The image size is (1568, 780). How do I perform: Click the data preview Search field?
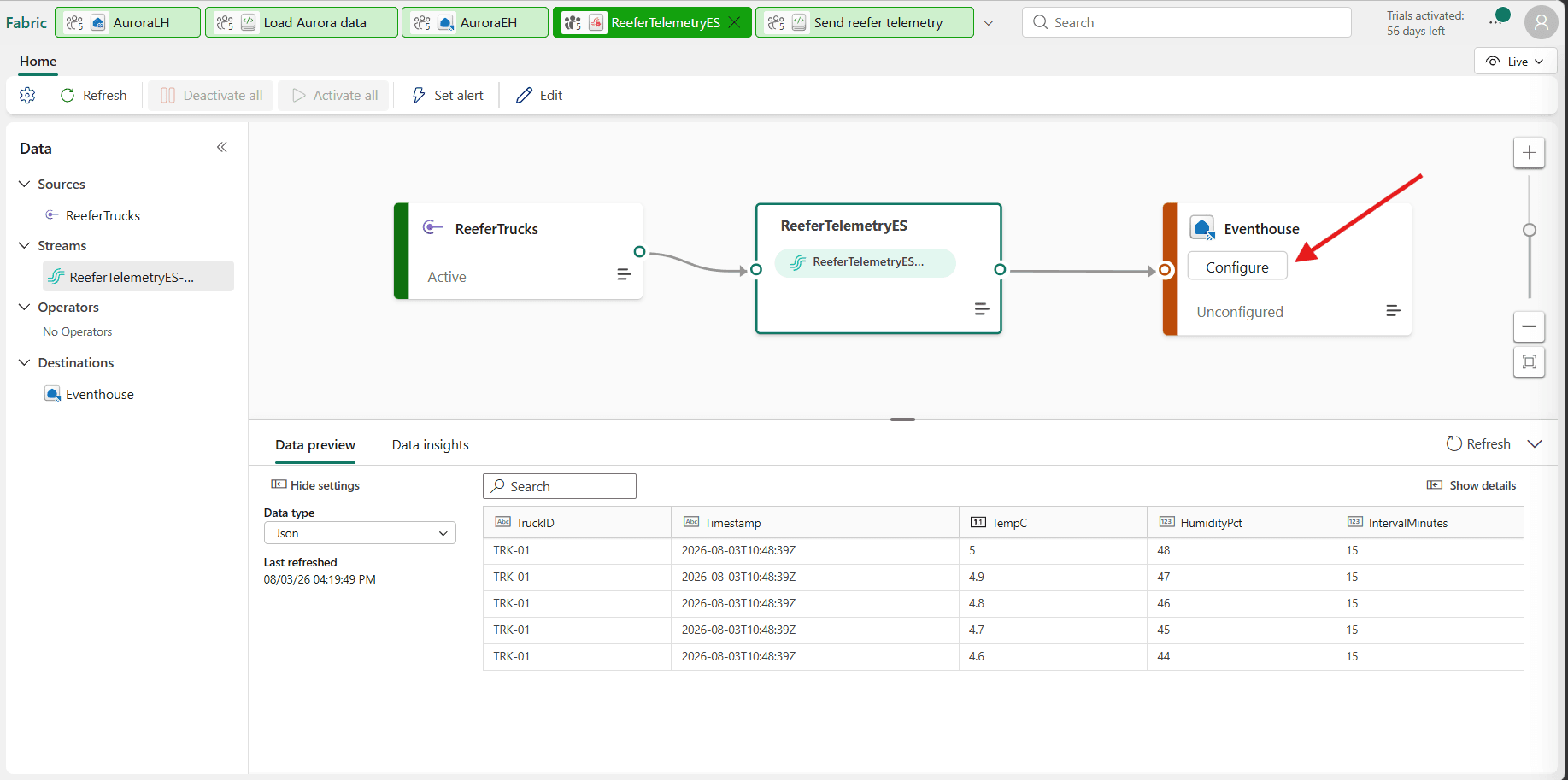tap(560, 486)
